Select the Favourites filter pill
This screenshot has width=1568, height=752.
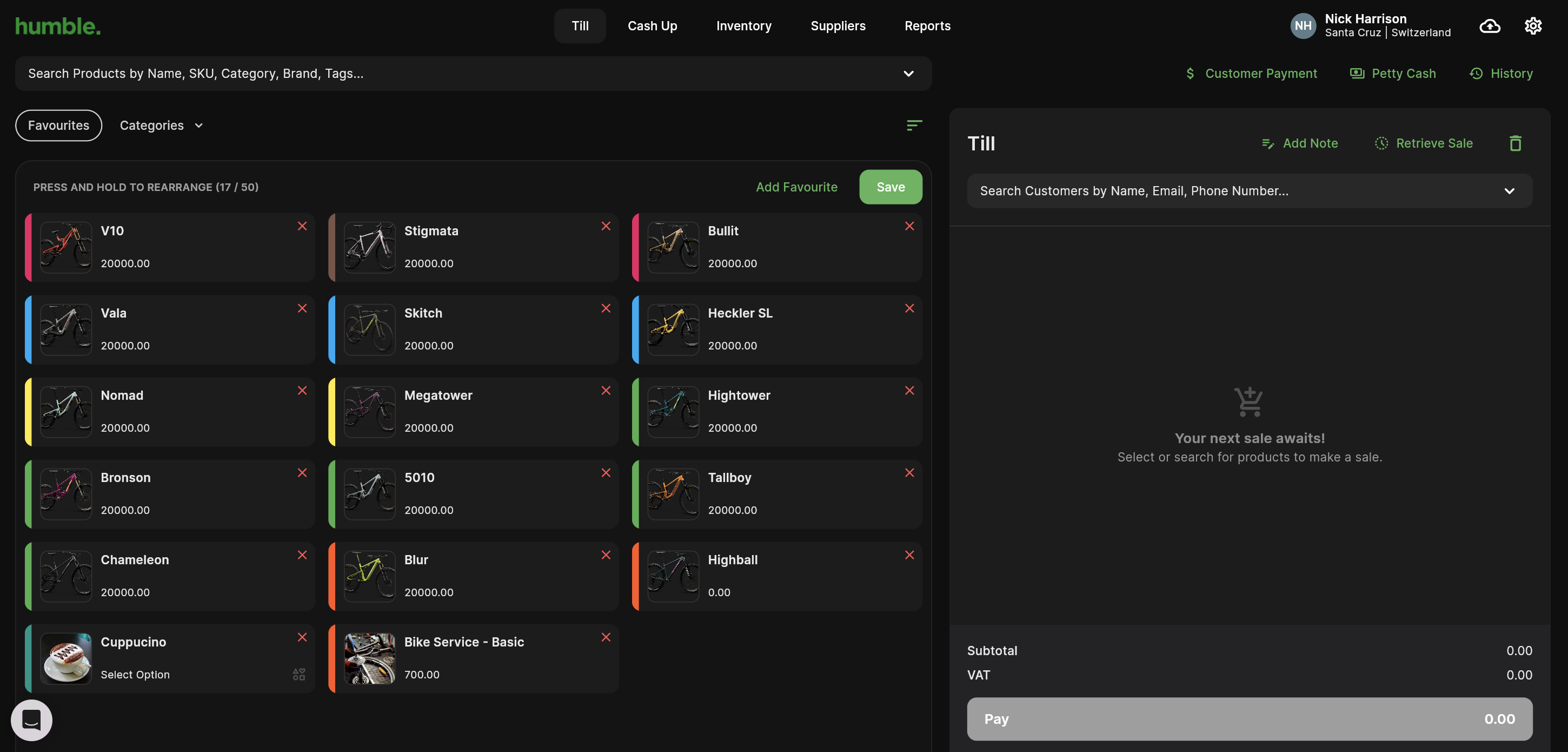tap(58, 126)
